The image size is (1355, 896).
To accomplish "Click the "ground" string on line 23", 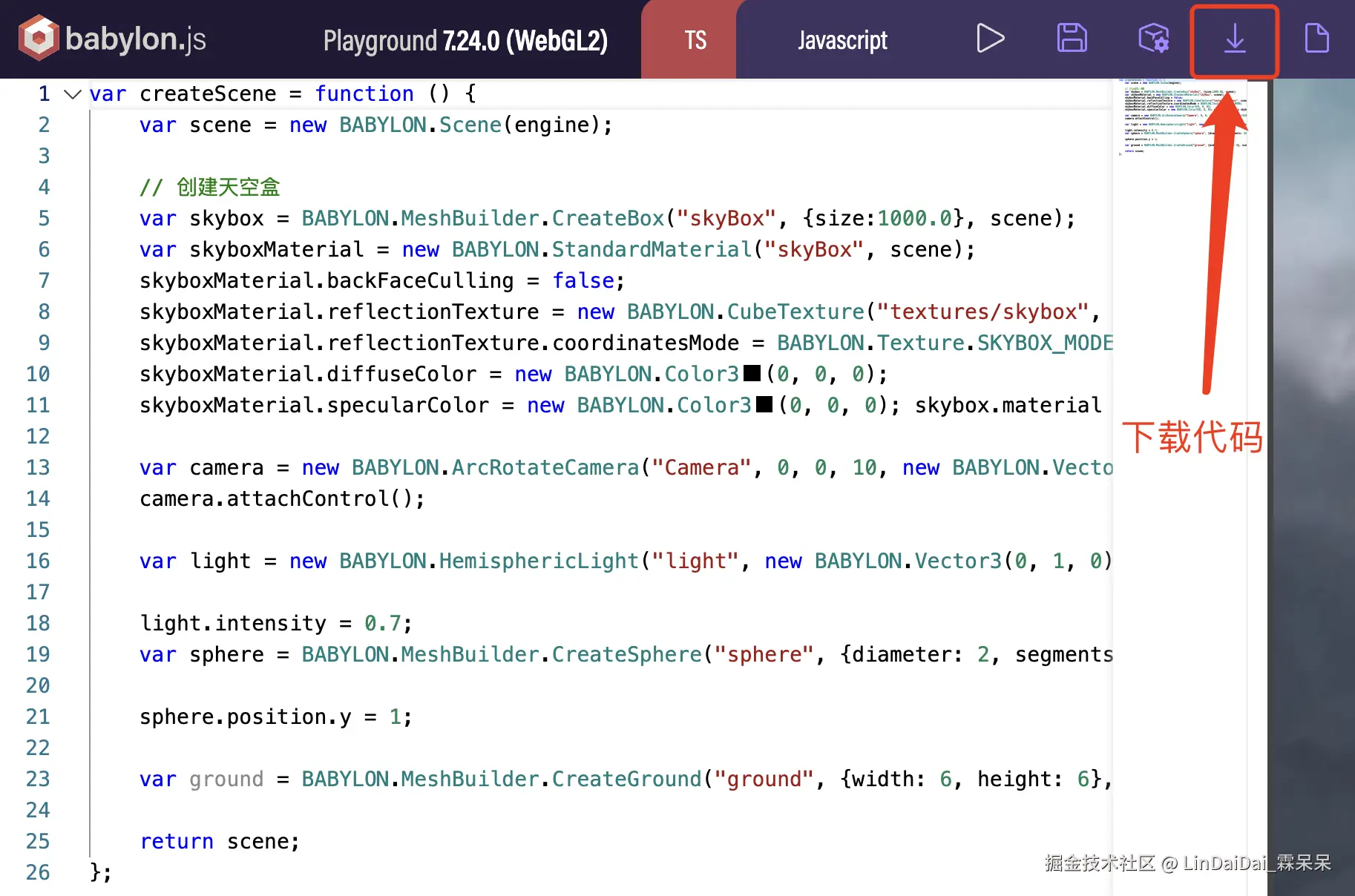I will click(764, 779).
